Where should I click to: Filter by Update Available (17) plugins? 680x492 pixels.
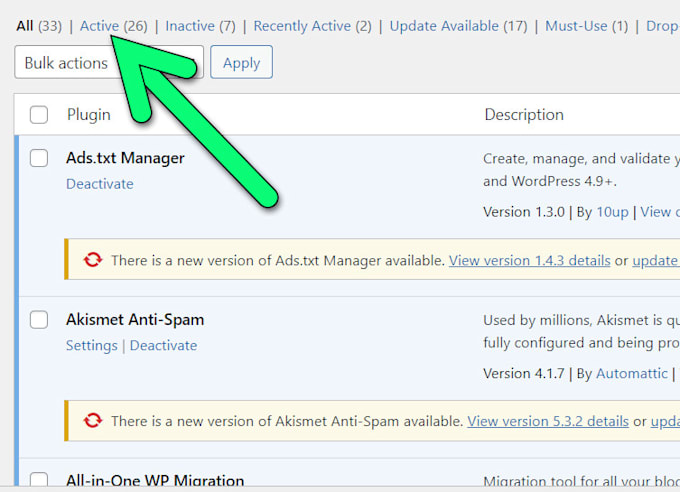pyautogui.click(x=458, y=26)
